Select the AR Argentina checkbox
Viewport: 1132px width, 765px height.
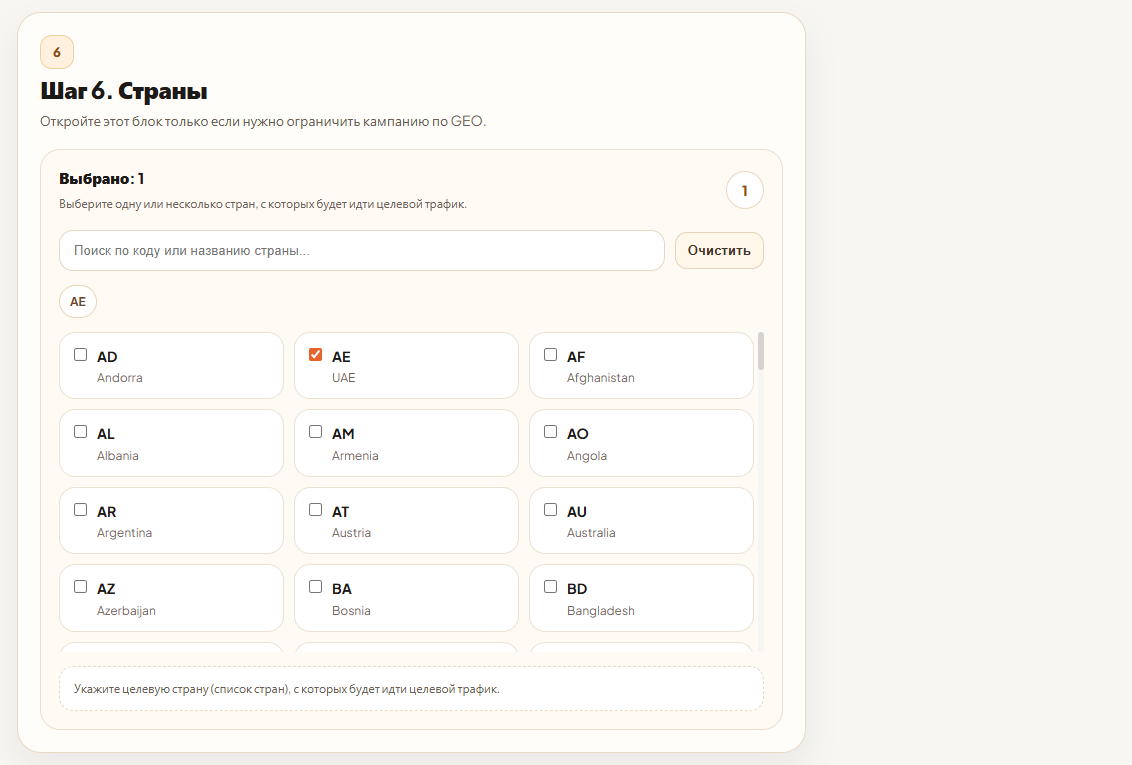point(81,510)
